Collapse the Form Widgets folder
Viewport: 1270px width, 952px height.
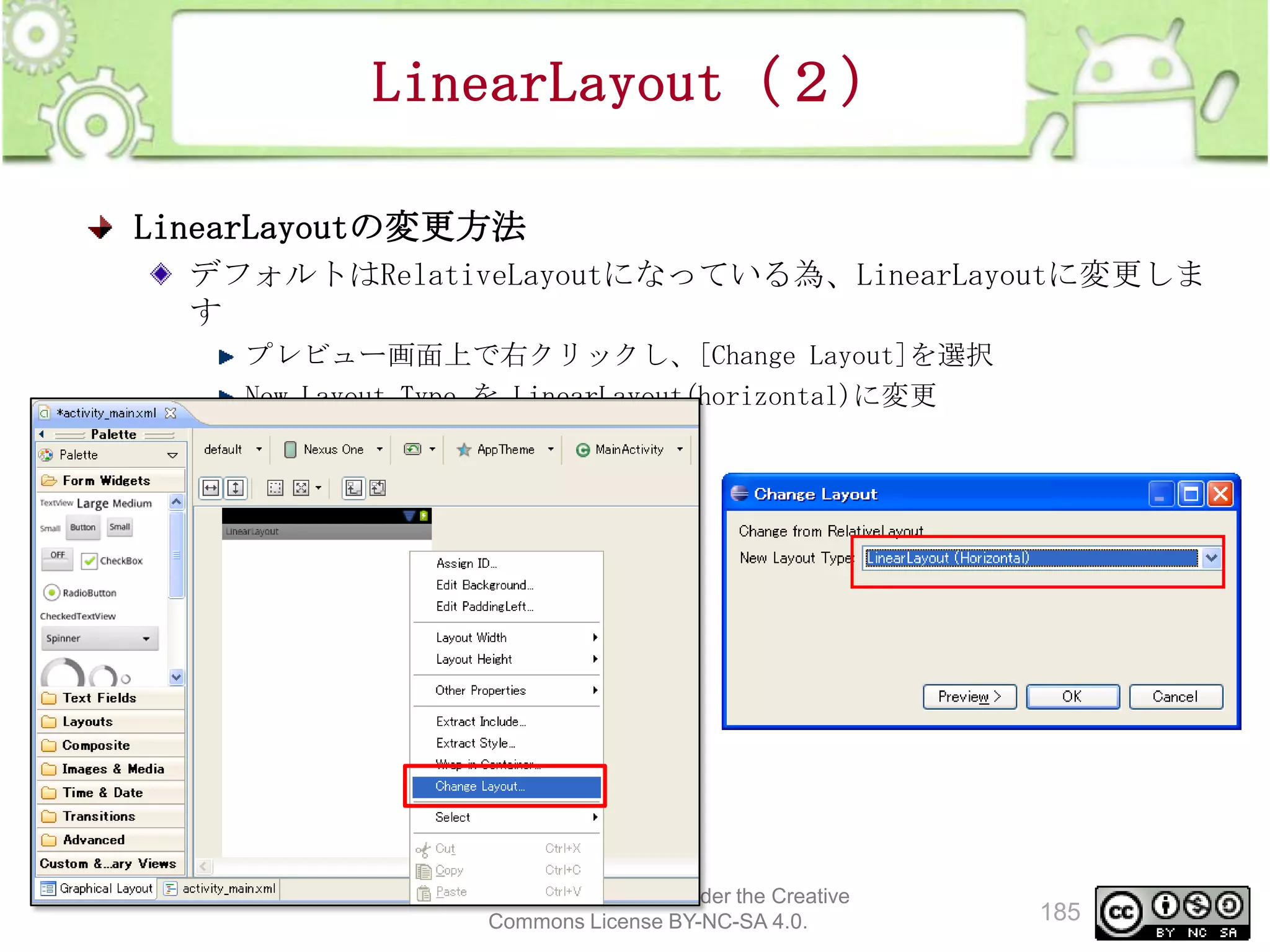click(x=112, y=480)
